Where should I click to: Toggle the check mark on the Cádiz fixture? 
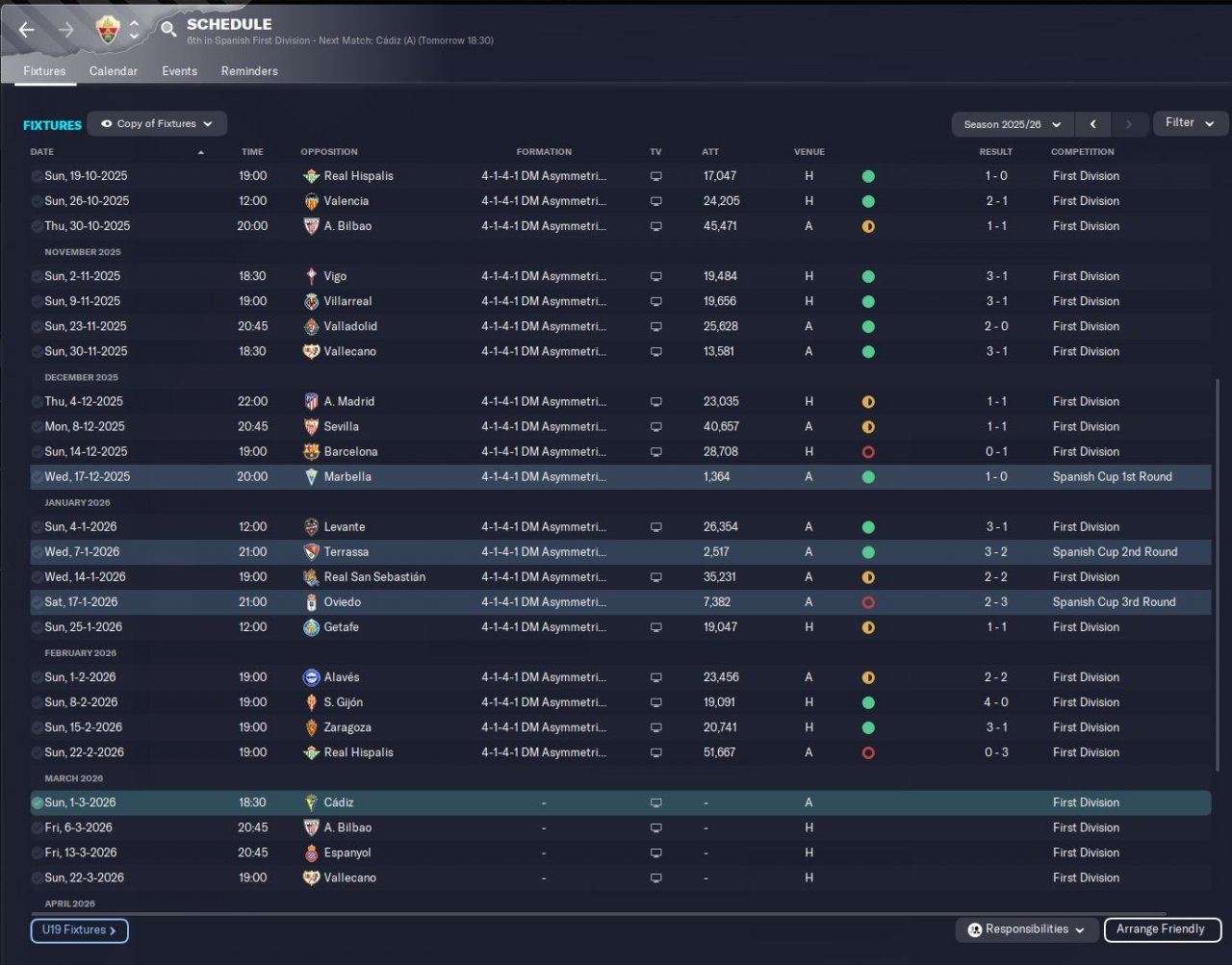pyautogui.click(x=37, y=802)
